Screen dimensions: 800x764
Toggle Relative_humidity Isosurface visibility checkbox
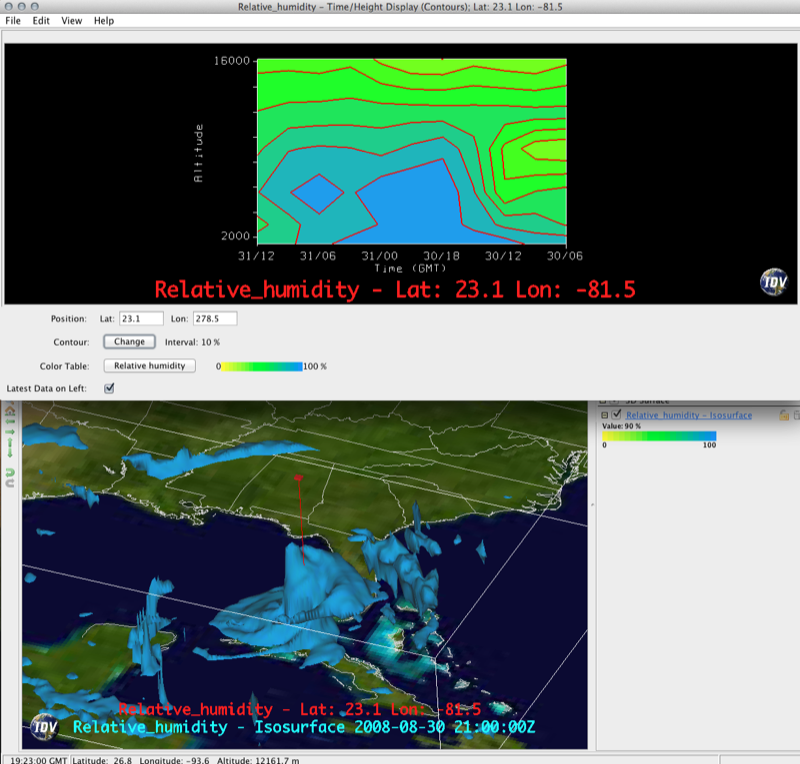pos(617,415)
